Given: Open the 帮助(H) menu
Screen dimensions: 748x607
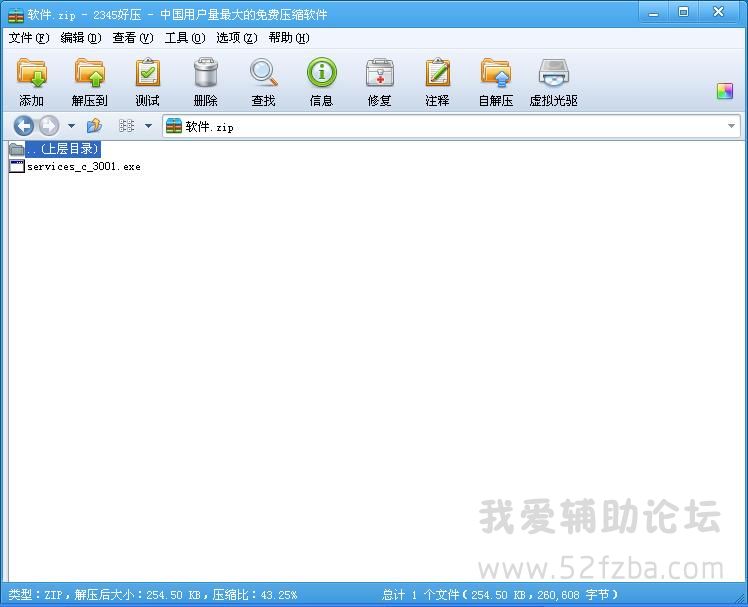Looking at the screenshot, I should tap(289, 38).
